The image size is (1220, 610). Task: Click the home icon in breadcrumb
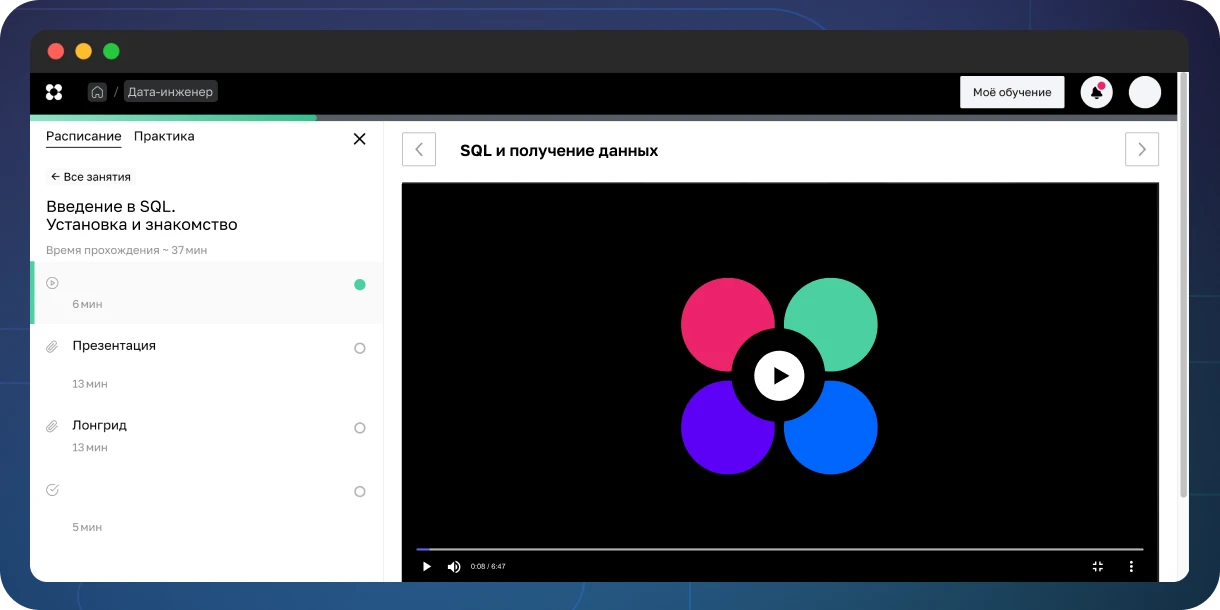pyautogui.click(x=97, y=92)
